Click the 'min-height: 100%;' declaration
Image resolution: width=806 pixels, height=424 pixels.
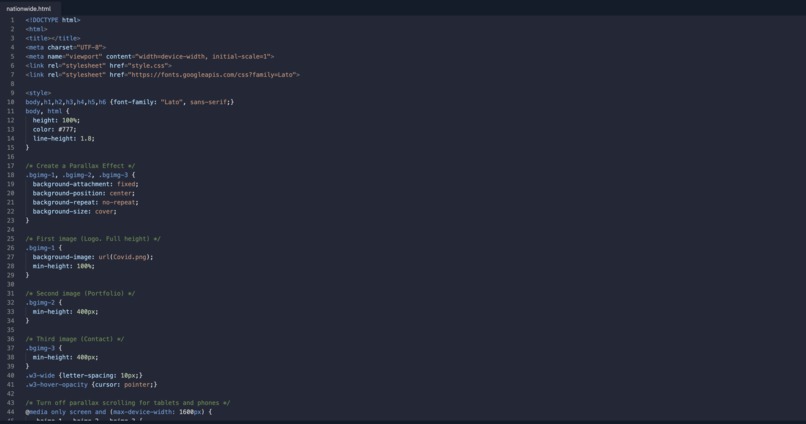pyautogui.click(x=64, y=266)
